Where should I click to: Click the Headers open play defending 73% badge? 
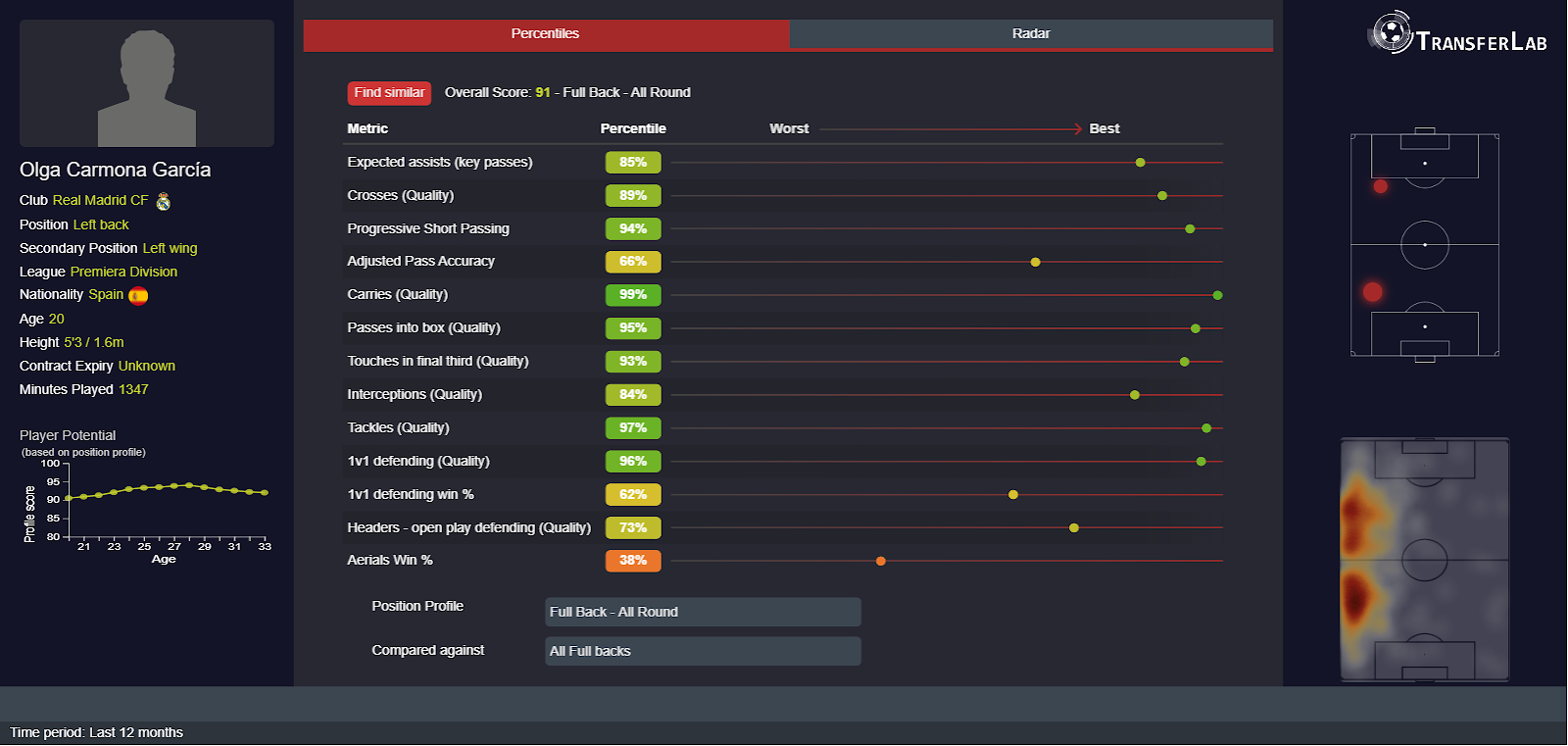click(633, 527)
